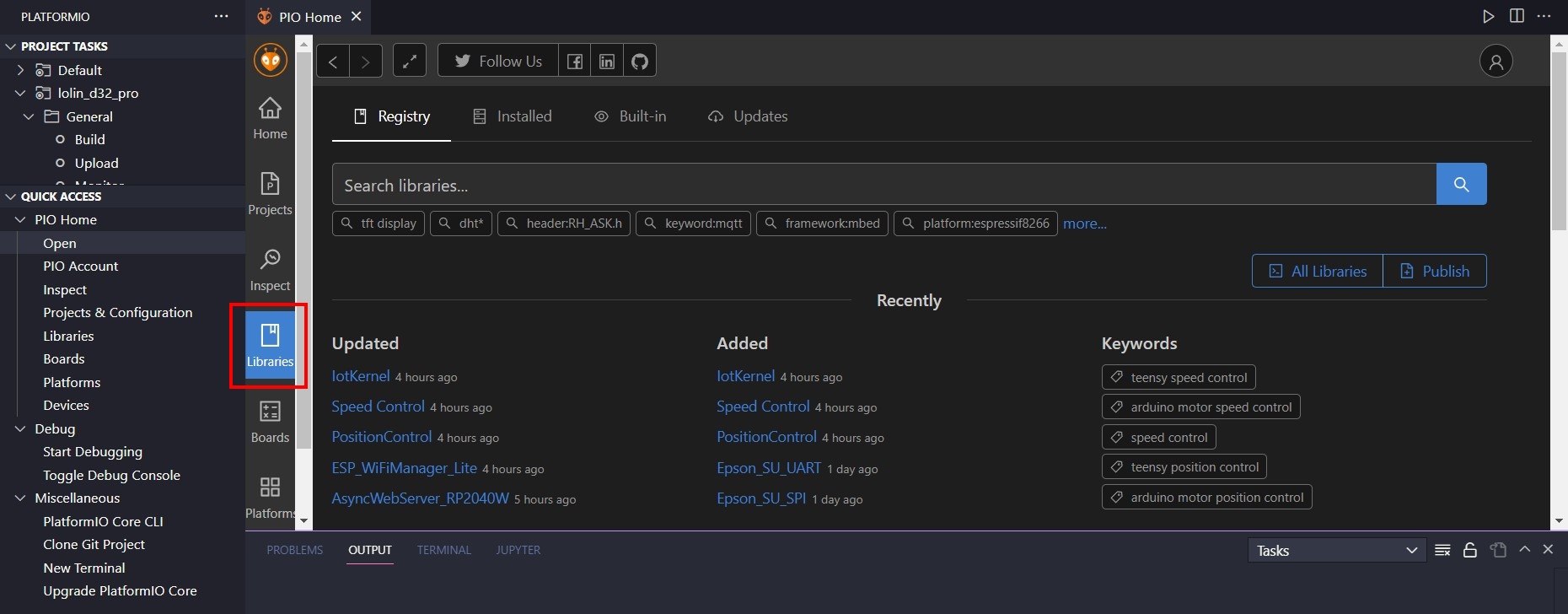Click the Boards icon in PIO sidebar
This screenshot has height=614, width=1568.
270,421
